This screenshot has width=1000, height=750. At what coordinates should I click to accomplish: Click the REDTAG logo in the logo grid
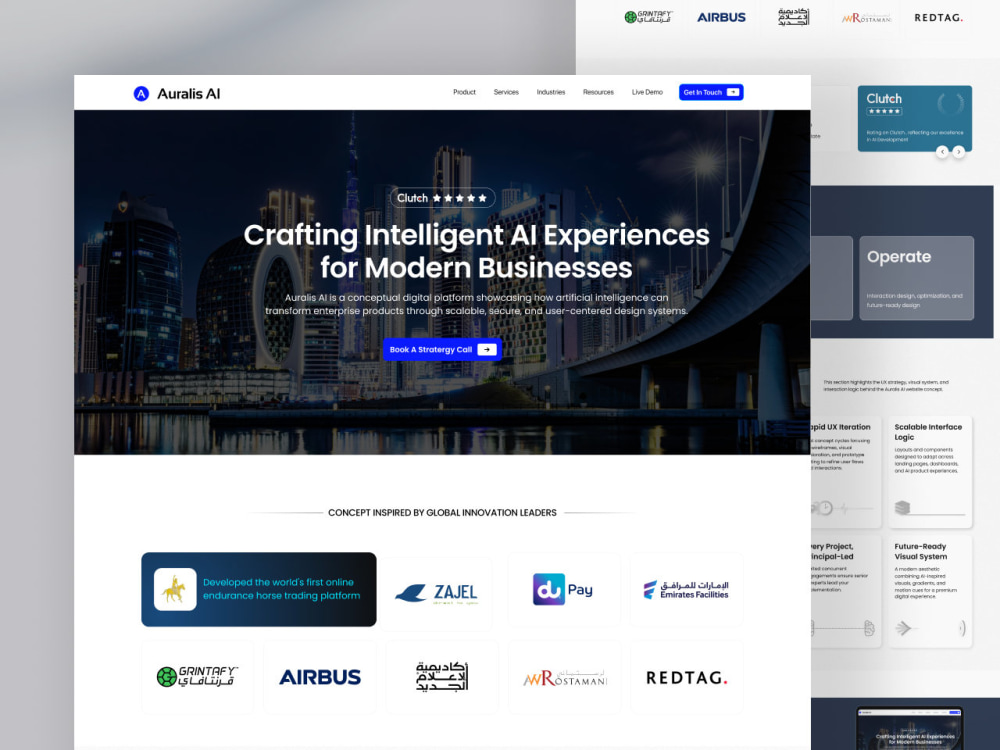[x=687, y=677]
